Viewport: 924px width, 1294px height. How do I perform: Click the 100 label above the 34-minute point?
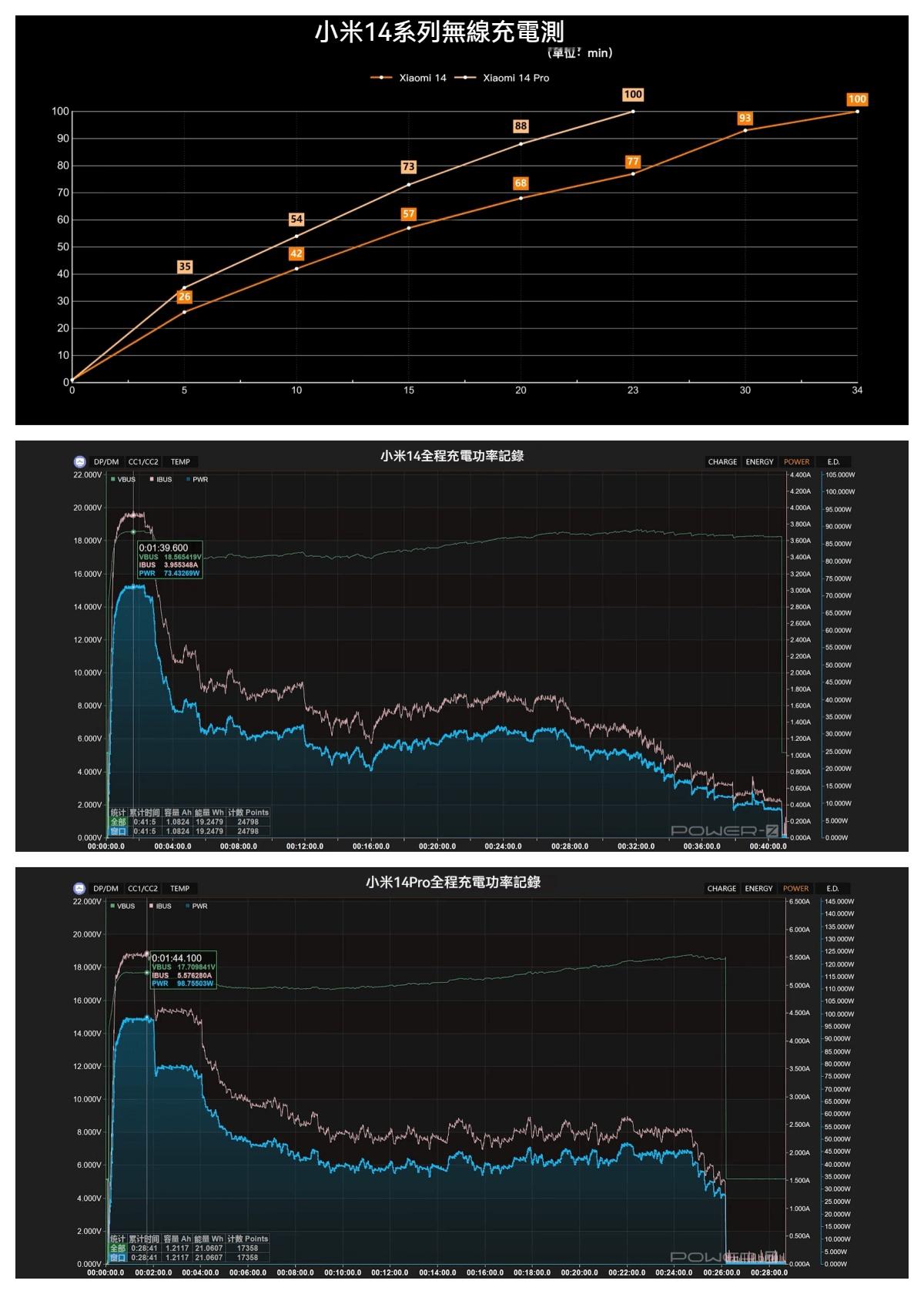pos(857,99)
